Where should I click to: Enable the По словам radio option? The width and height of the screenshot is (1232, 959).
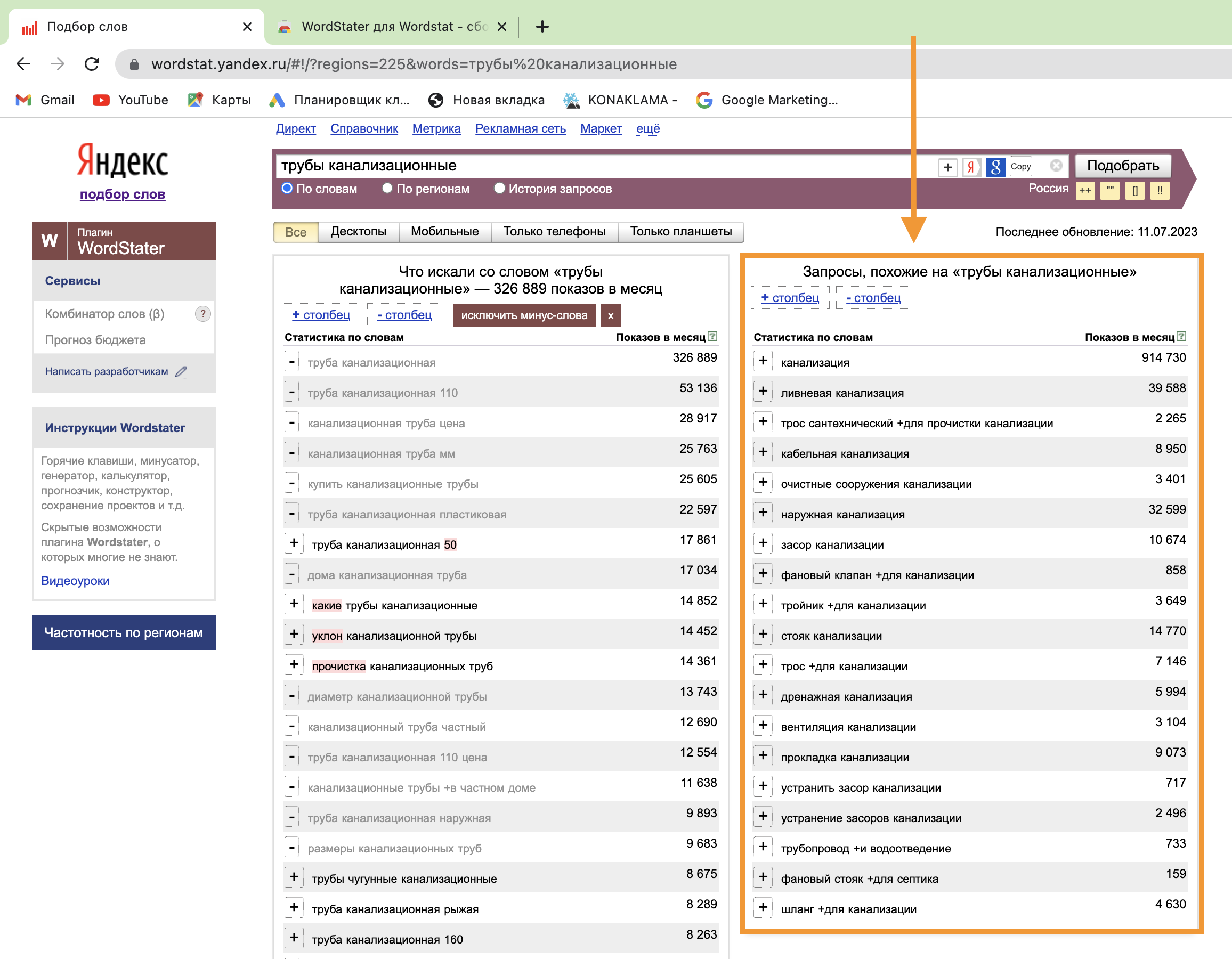point(287,189)
